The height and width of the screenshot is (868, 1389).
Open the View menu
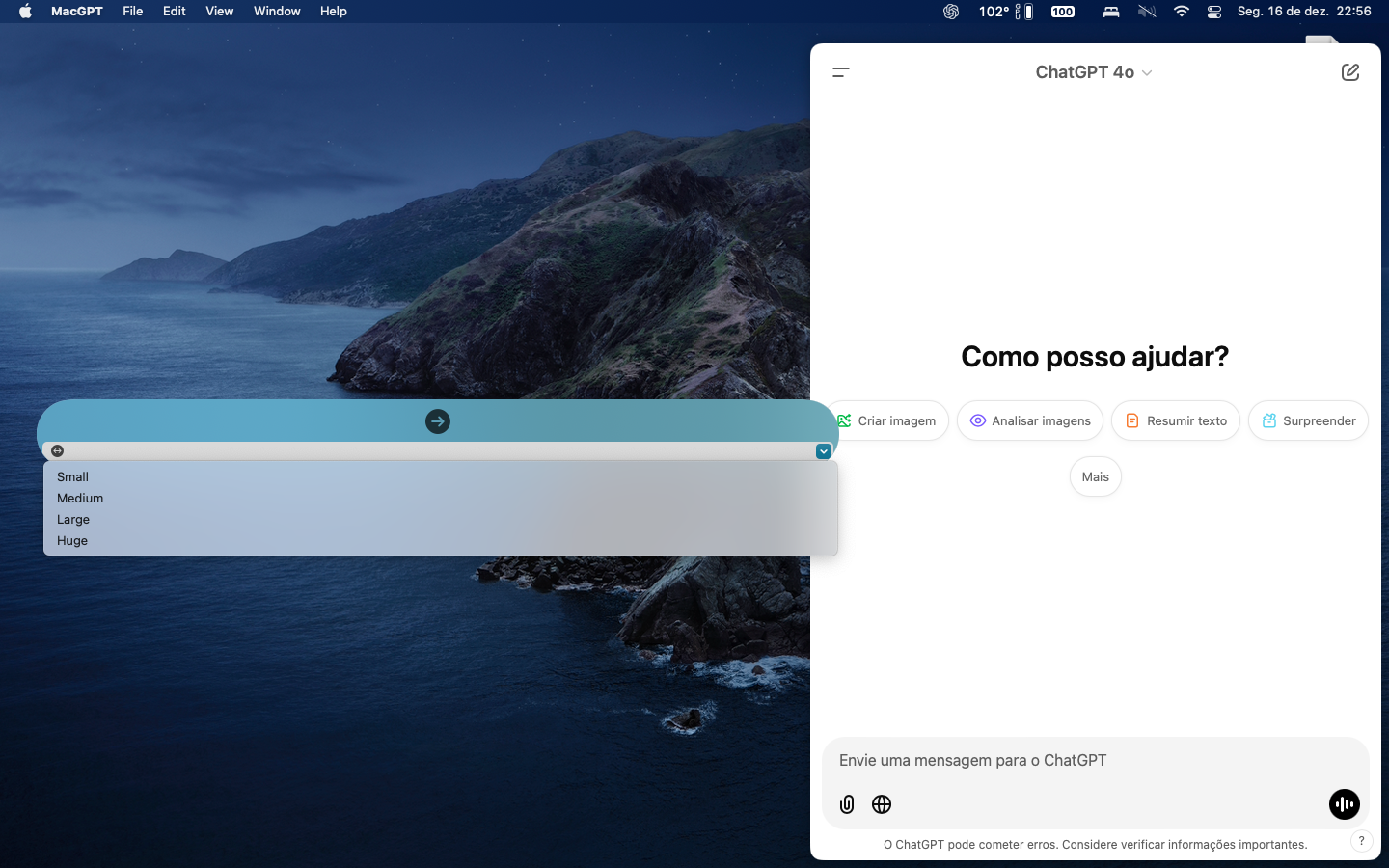coord(220,12)
